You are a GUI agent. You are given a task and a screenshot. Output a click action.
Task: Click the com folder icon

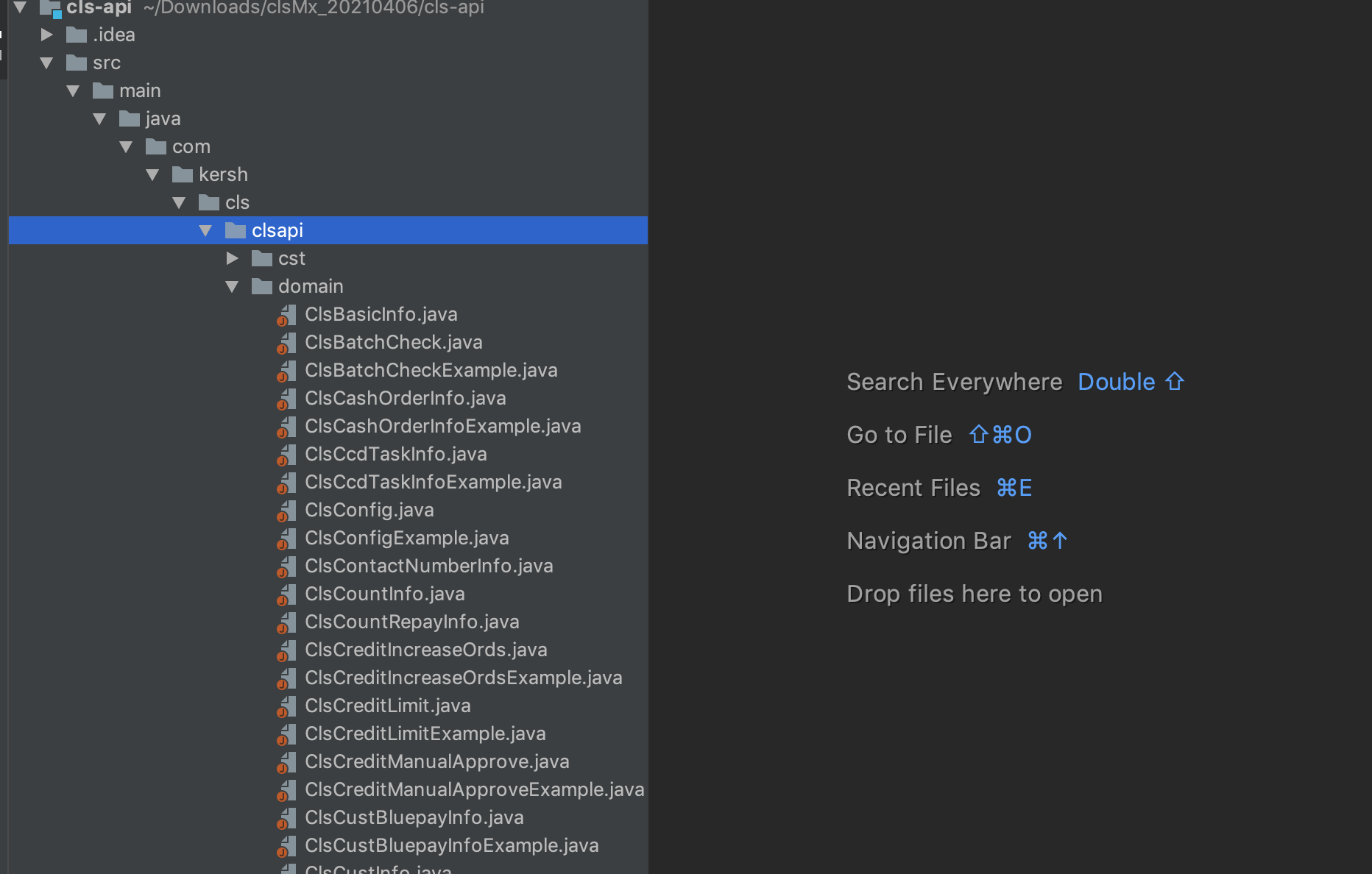(x=156, y=146)
